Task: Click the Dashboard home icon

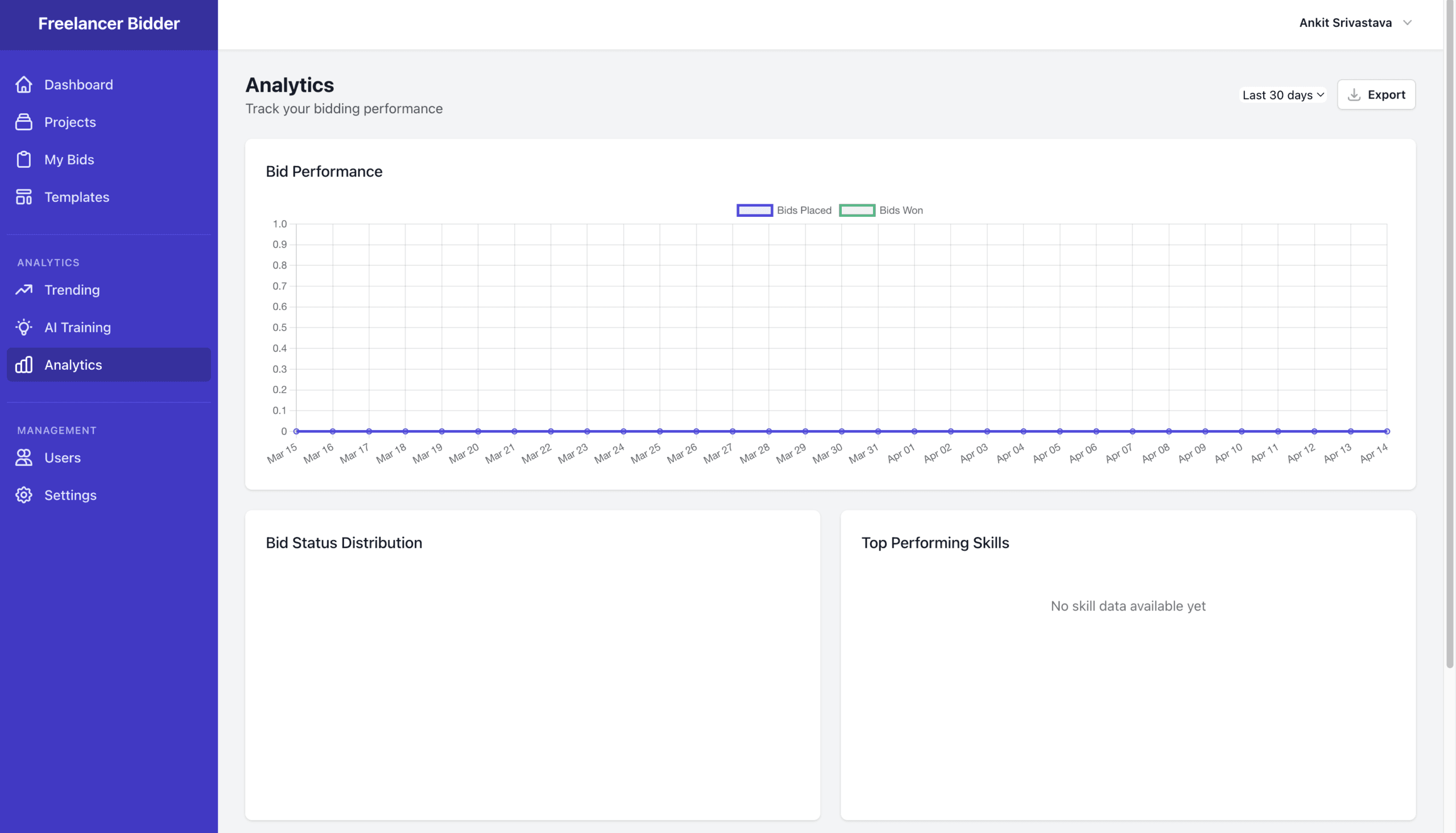Action: click(23, 85)
